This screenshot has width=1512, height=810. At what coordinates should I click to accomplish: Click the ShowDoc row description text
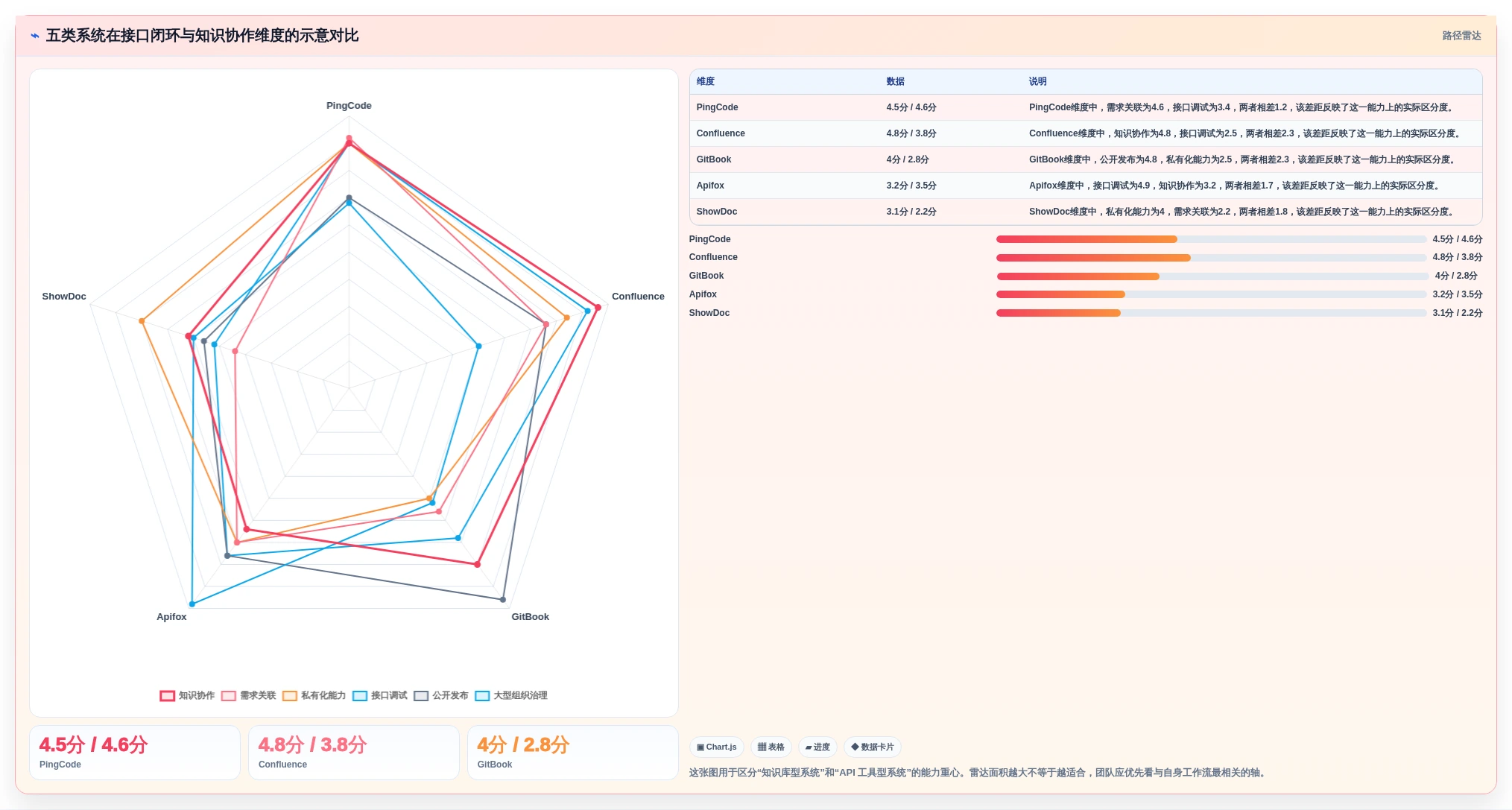[x=1243, y=212]
